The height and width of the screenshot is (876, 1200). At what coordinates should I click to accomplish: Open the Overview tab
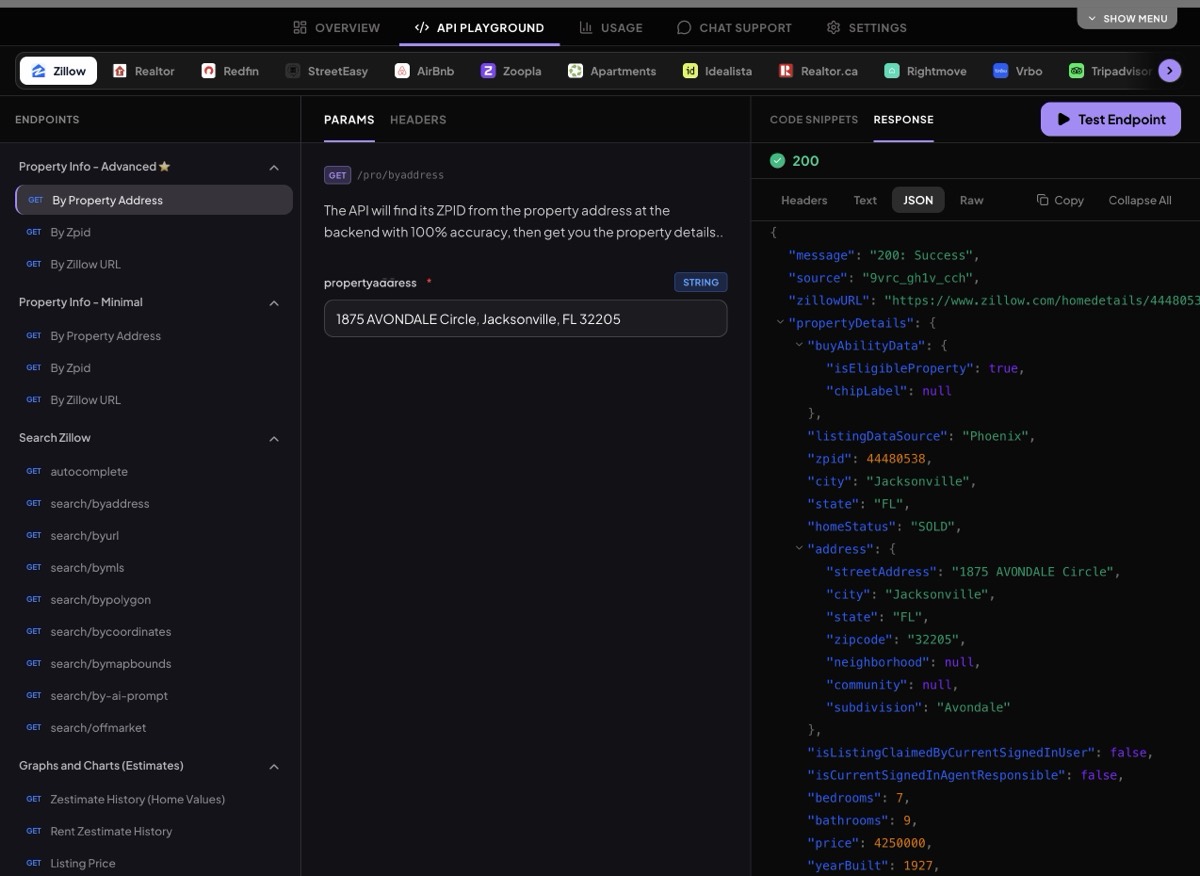click(336, 28)
